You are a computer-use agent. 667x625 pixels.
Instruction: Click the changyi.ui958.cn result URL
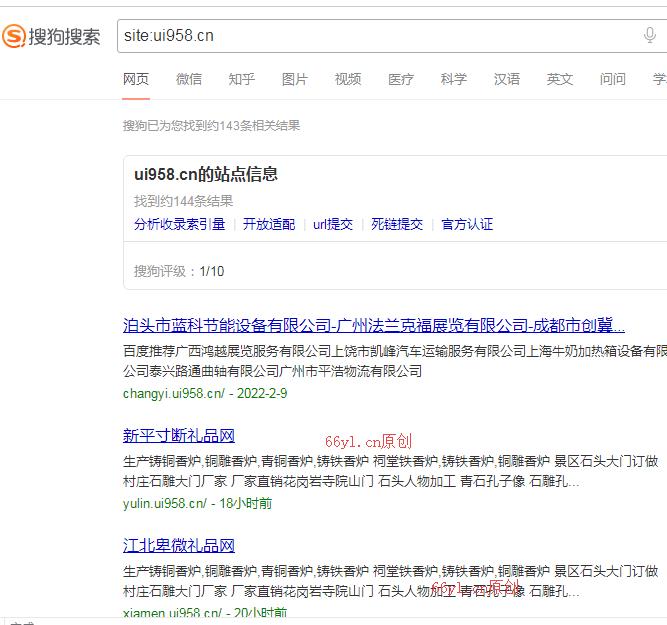pyautogui.click(x=174, y=393)
